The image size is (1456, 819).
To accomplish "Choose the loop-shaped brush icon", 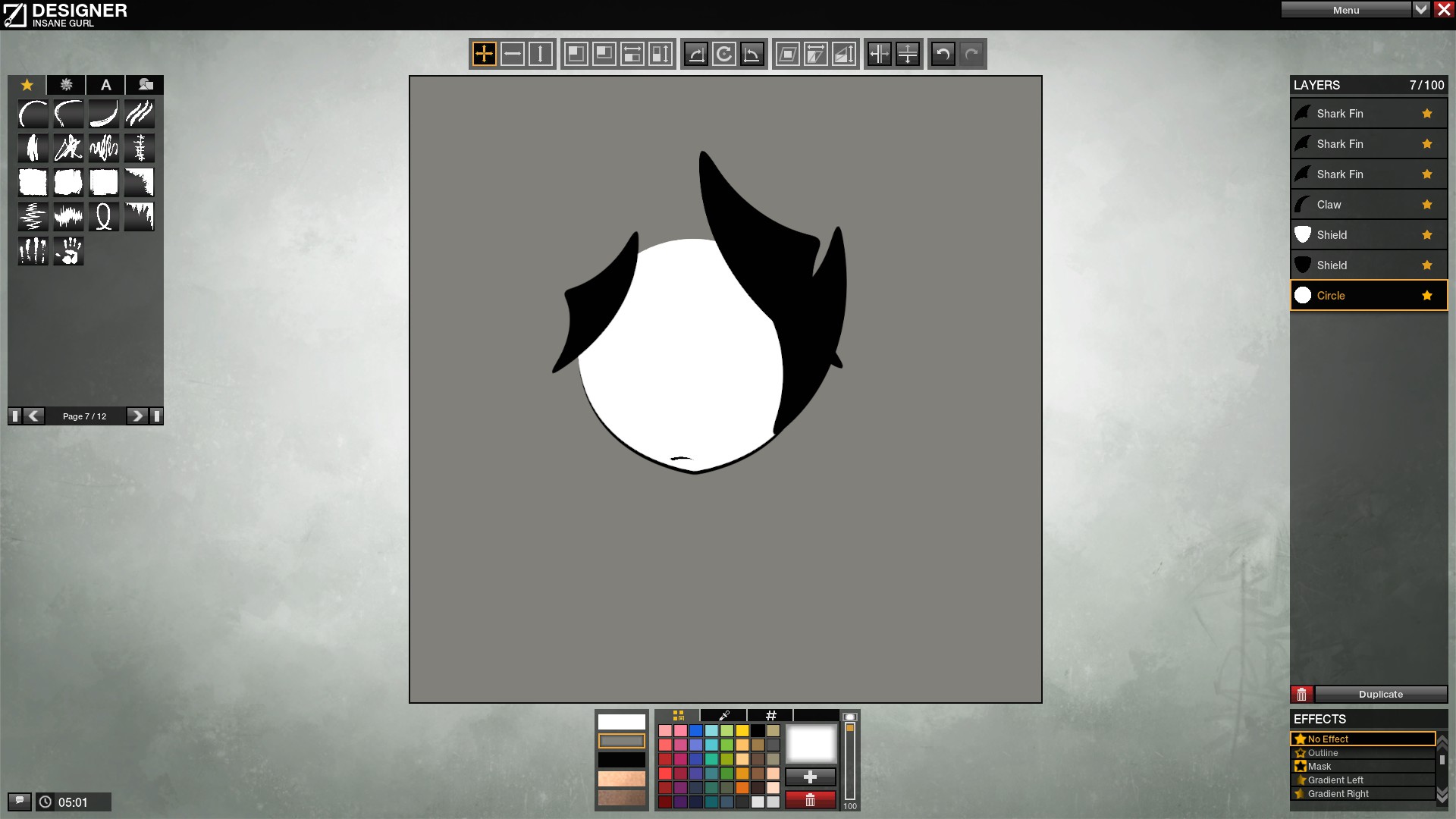I will pos(104,217).
